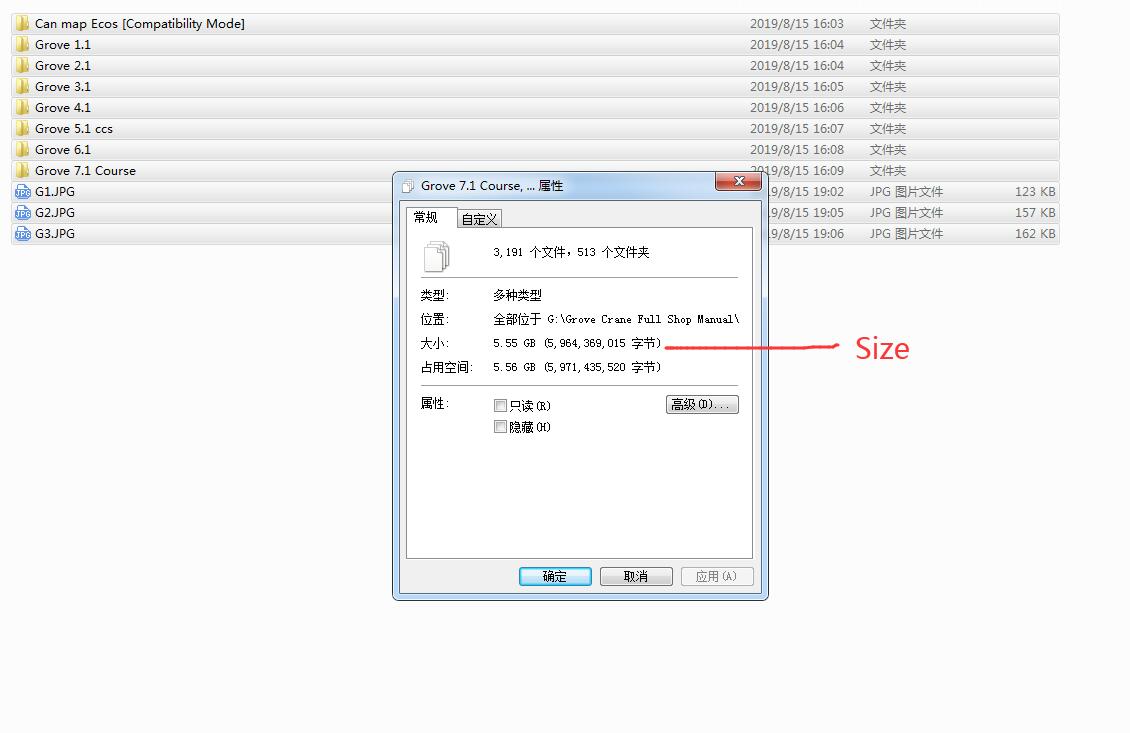Toggle the 隐藏 (hidden) checkbox

[x=501, y=427]
